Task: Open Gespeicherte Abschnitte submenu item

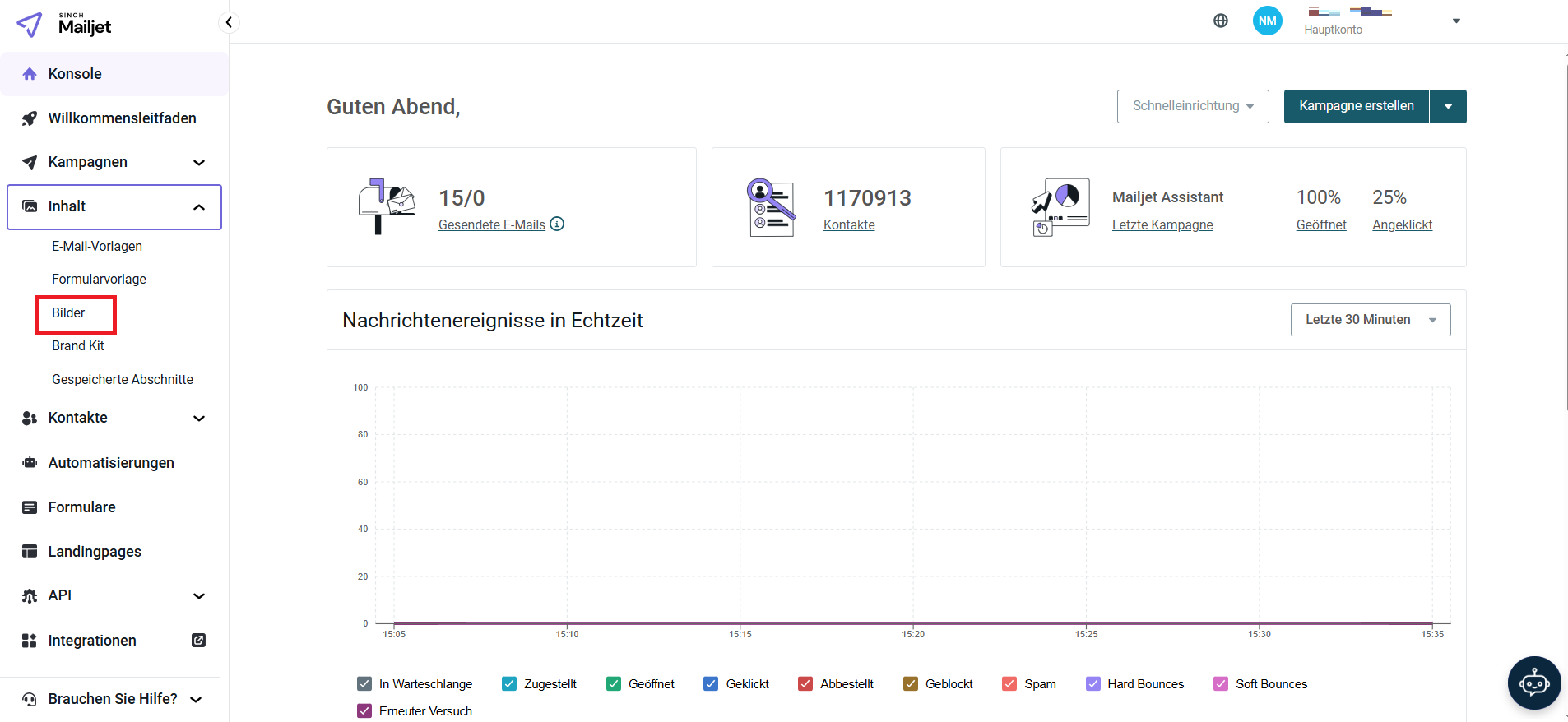Action: coord(123,379)
